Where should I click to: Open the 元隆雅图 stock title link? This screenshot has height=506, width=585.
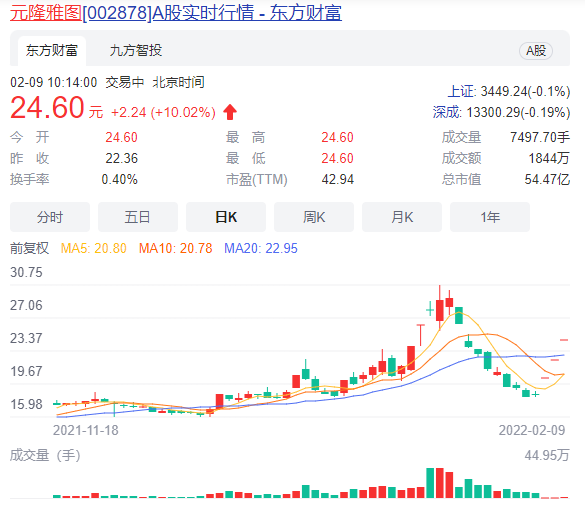pos(176,13)
